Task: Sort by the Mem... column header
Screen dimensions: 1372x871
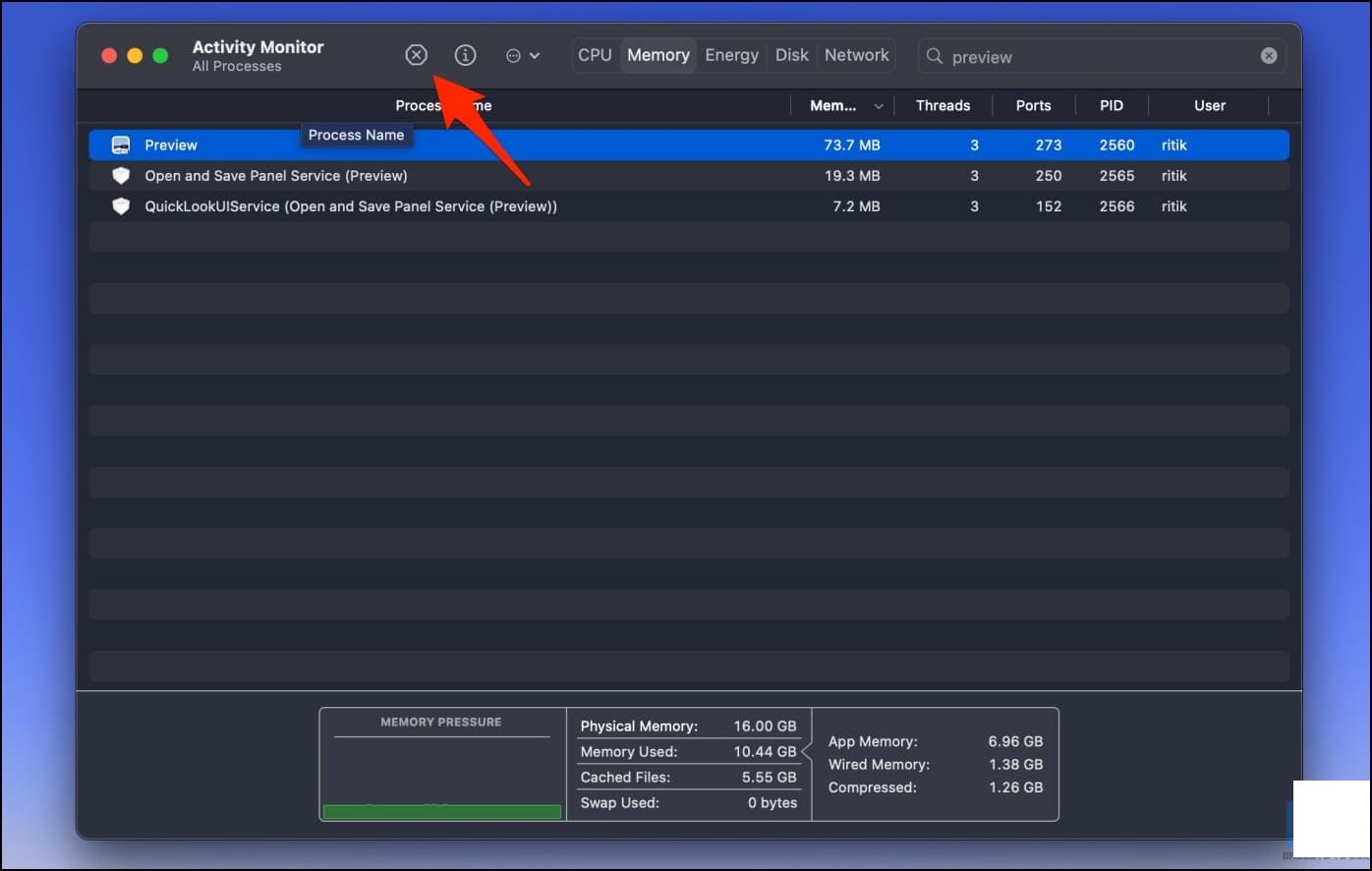Action: pos(842,105)
